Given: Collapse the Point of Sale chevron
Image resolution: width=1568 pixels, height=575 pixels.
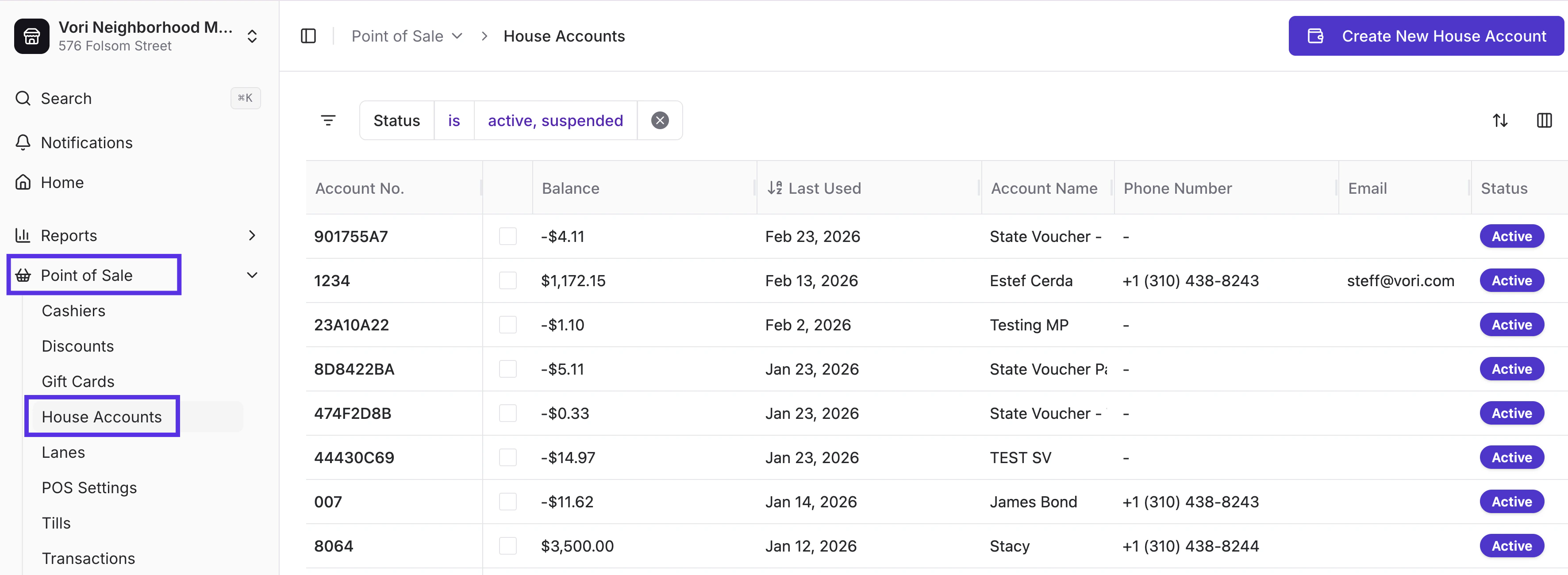Looking at the screenshot, I should (x=252, y=275).
